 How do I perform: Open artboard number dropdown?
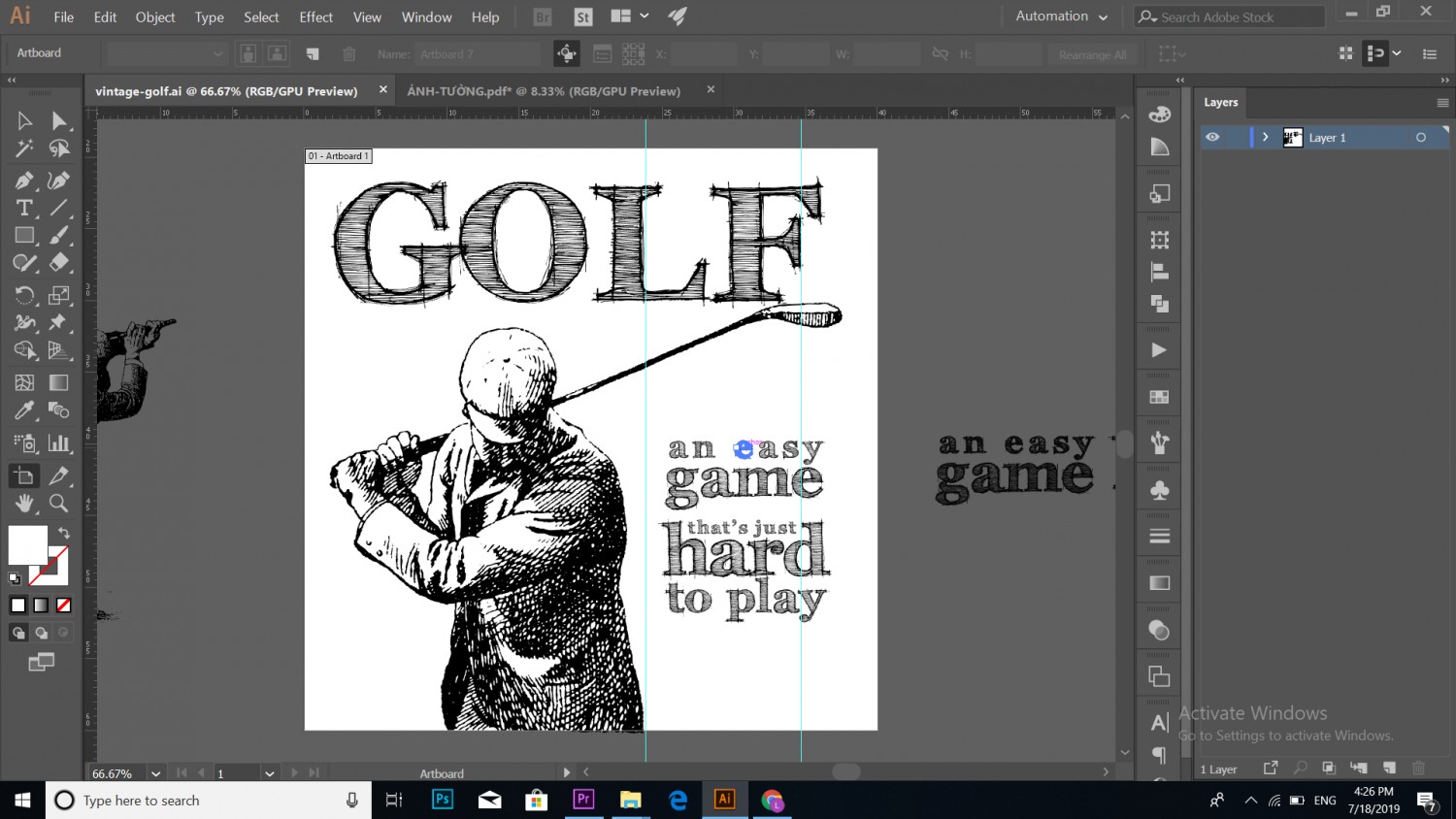[269, 773]
